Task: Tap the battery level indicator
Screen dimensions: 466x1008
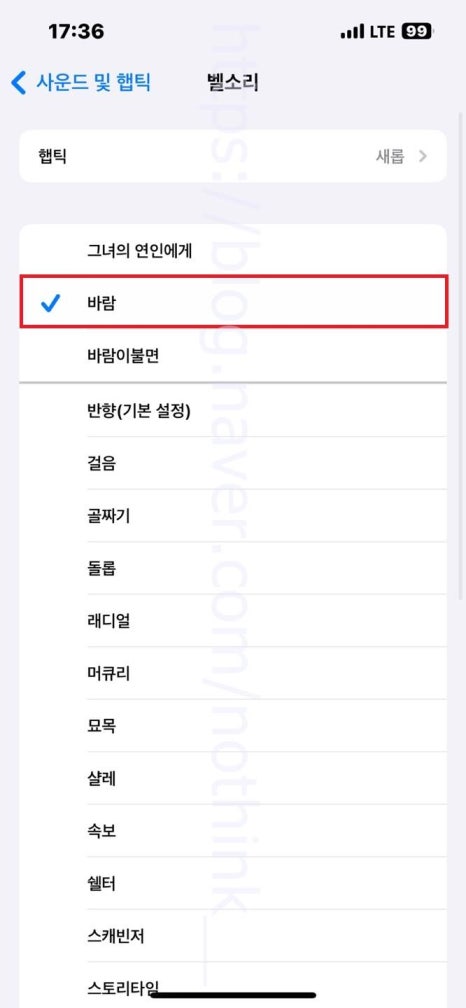Action: coord(418,31)
